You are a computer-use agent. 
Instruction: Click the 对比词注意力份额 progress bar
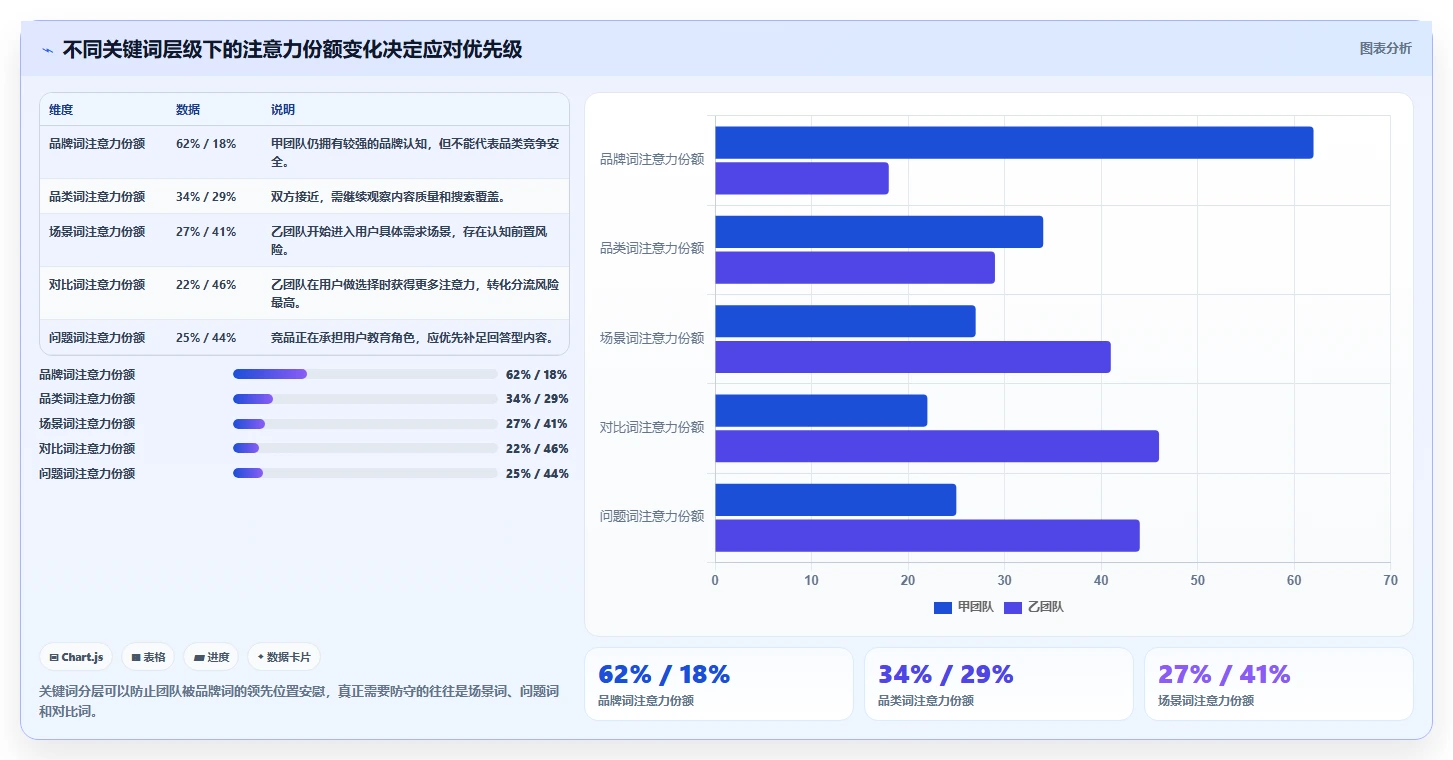[x=365, y=448]
